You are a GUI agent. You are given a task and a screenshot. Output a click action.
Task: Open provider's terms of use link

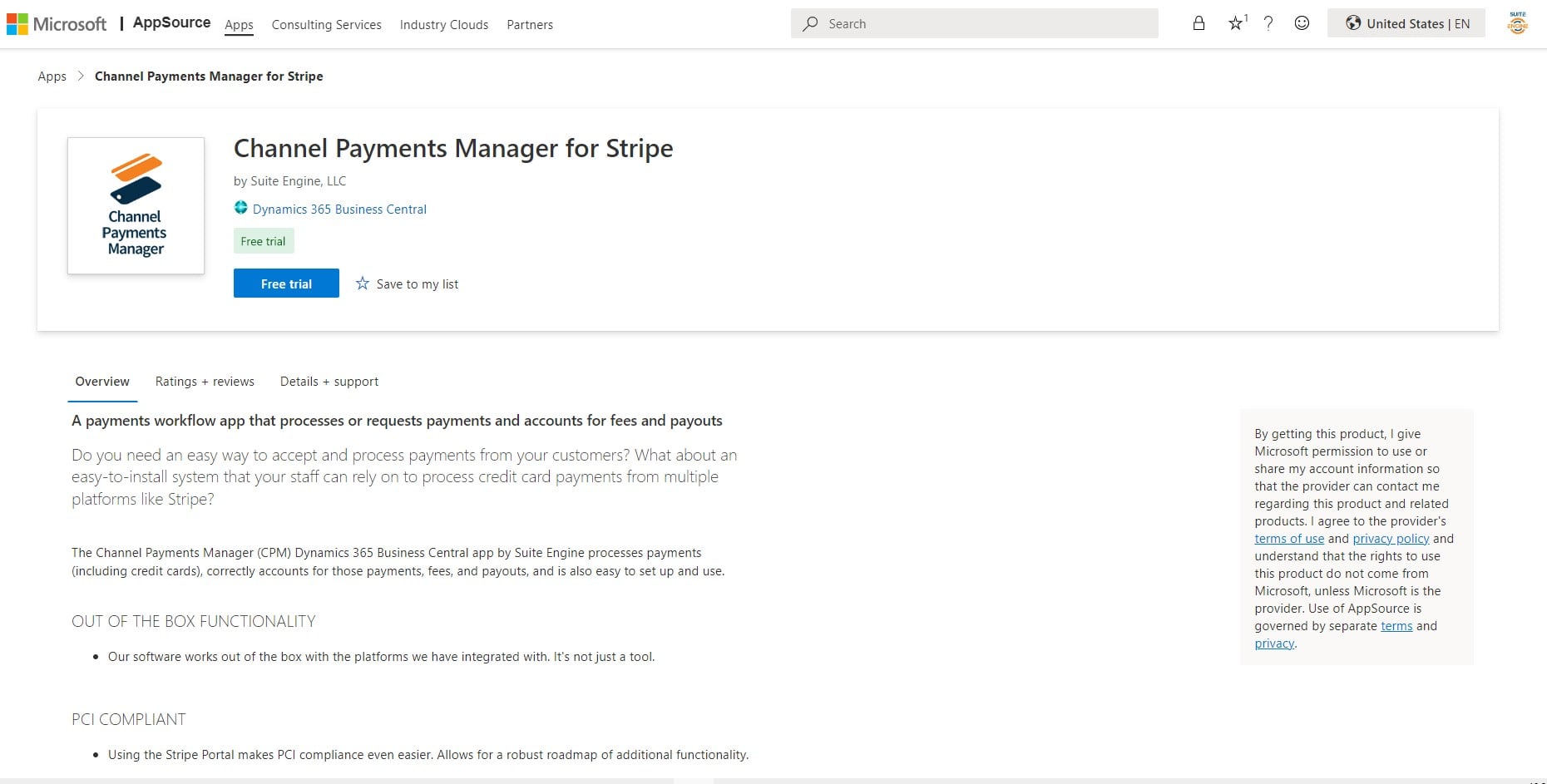[1289, 539]
